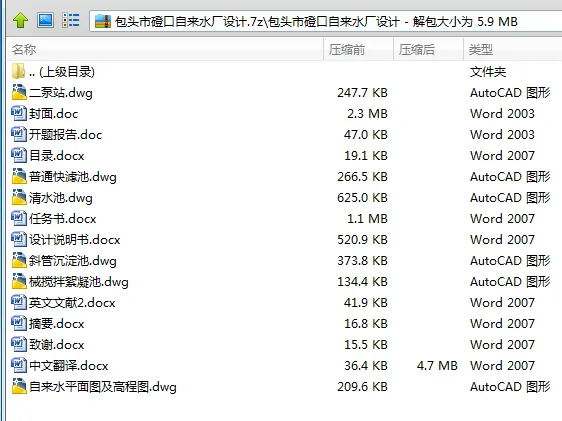562x421 pixels.
Task: Click Word 2003 type in 封面.doc row
Action: pyautogui.click(x=503, y=114)
